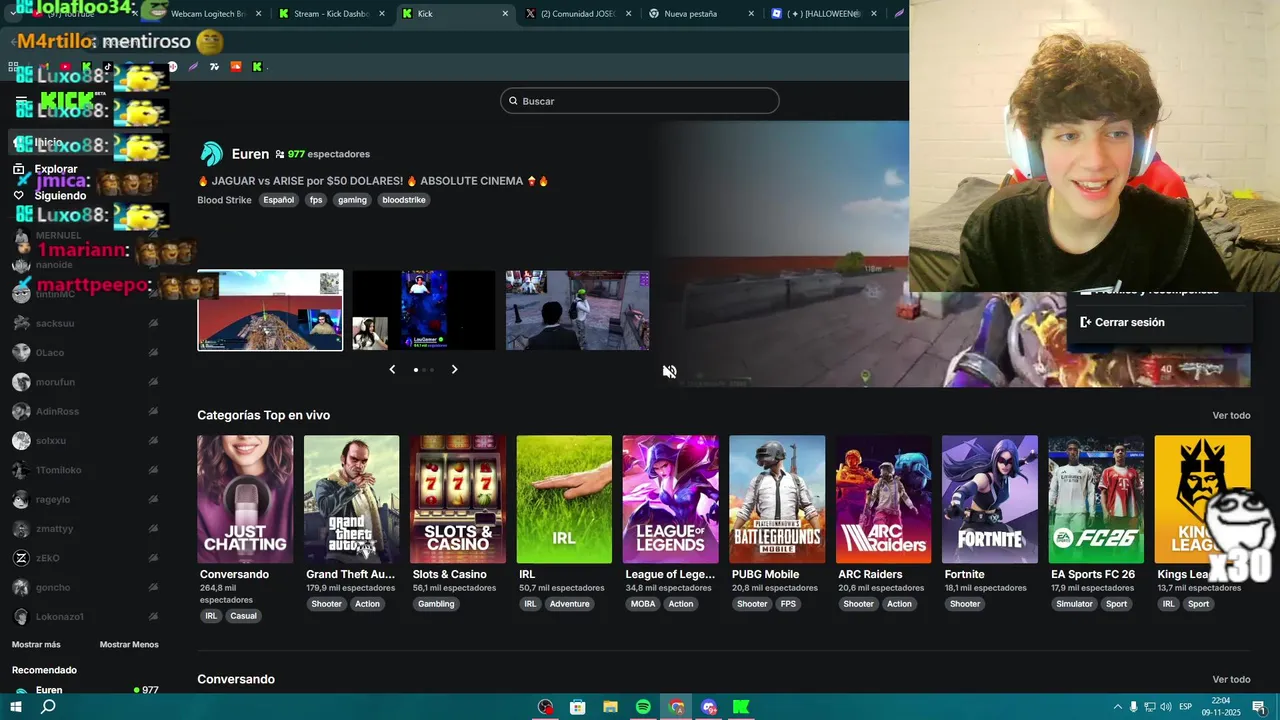The height and width of the screenshot is (720, 1280).
Task: Click the search magnifier icon in Buscar box
Action: click(513, 101)
